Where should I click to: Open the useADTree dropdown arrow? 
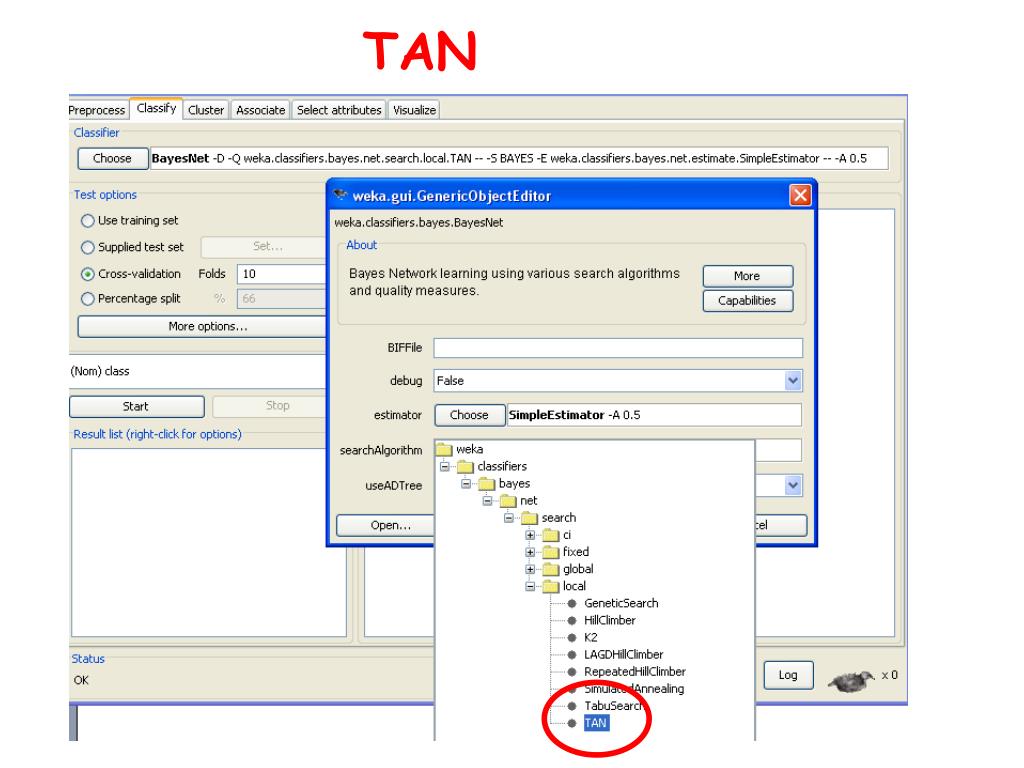pos(793,485)
